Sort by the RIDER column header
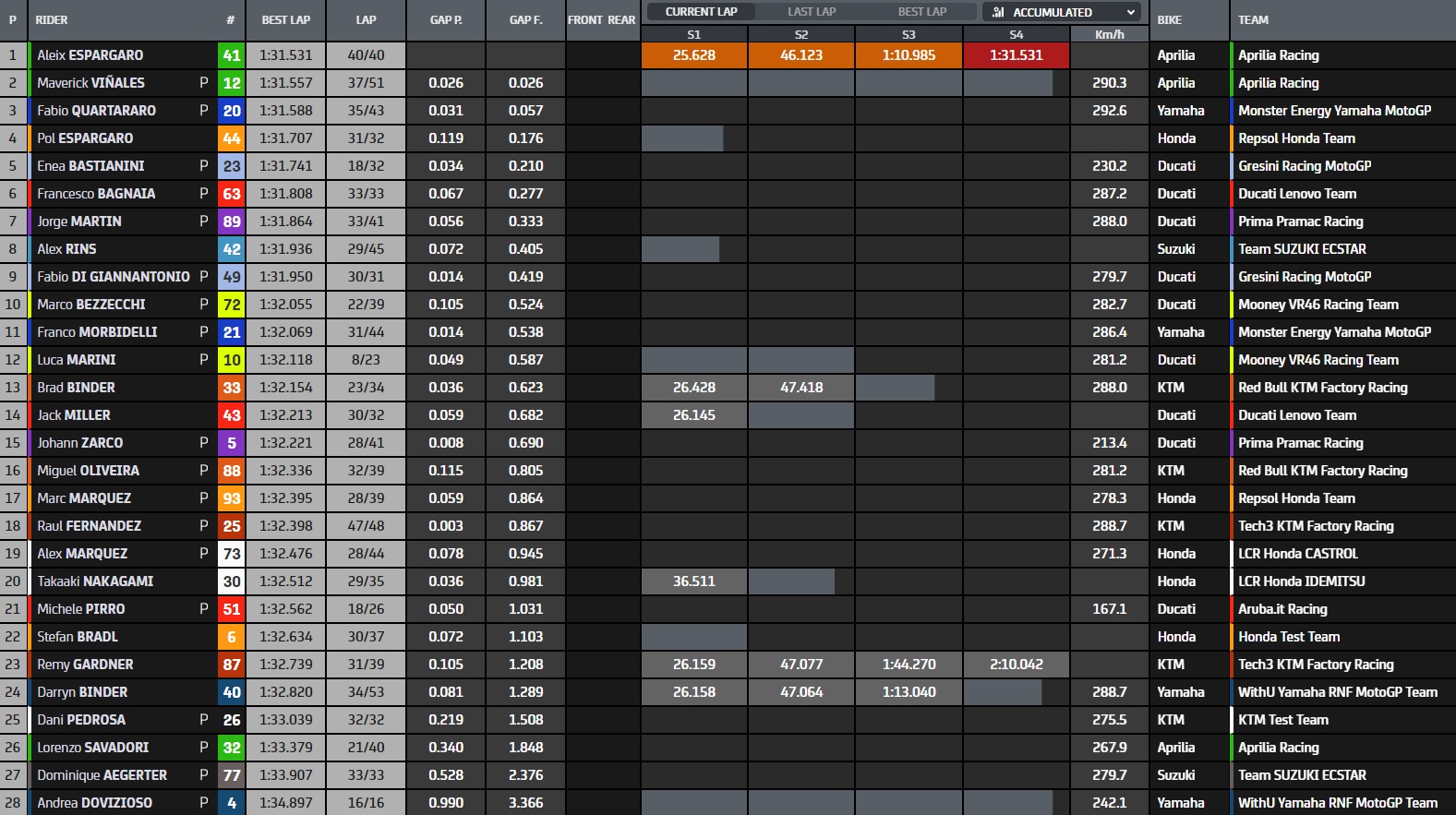Screen dimensions: 1456x815 click(x=52, y=19)
